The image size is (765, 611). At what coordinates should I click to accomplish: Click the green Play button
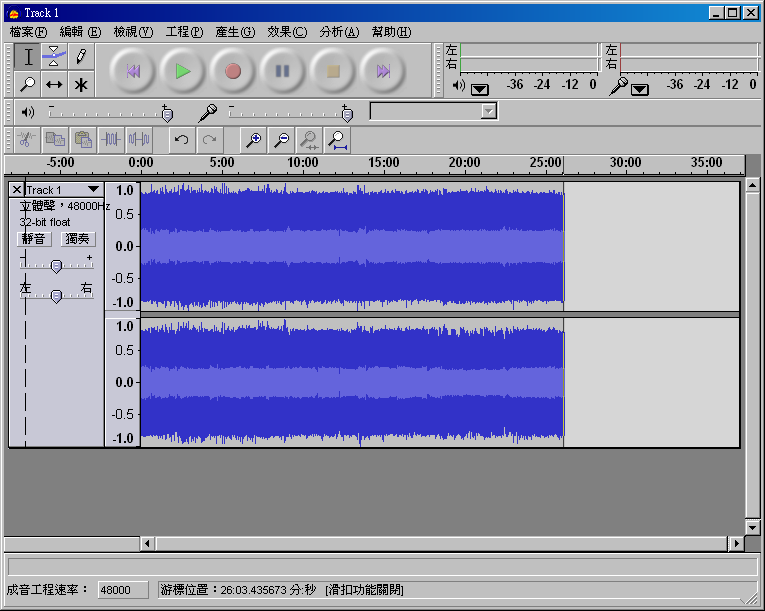[182, 71]
